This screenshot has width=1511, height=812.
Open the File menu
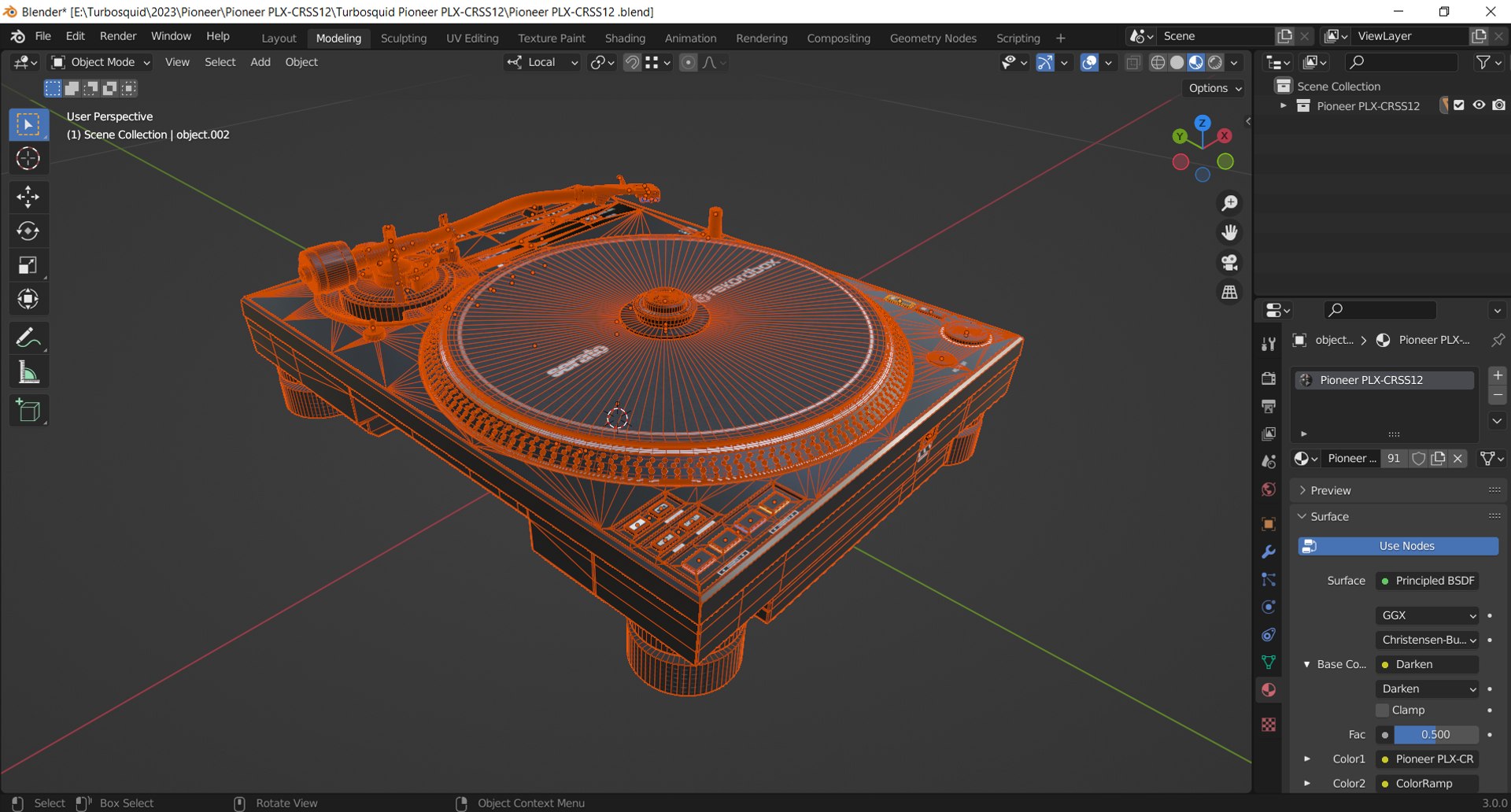tap(43, 36)
